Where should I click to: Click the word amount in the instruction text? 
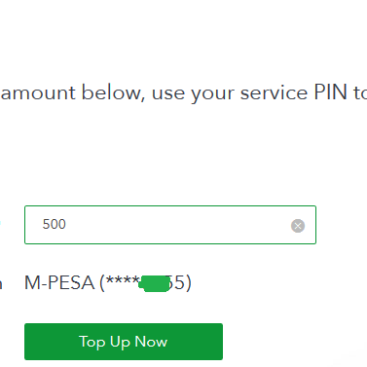38,93
